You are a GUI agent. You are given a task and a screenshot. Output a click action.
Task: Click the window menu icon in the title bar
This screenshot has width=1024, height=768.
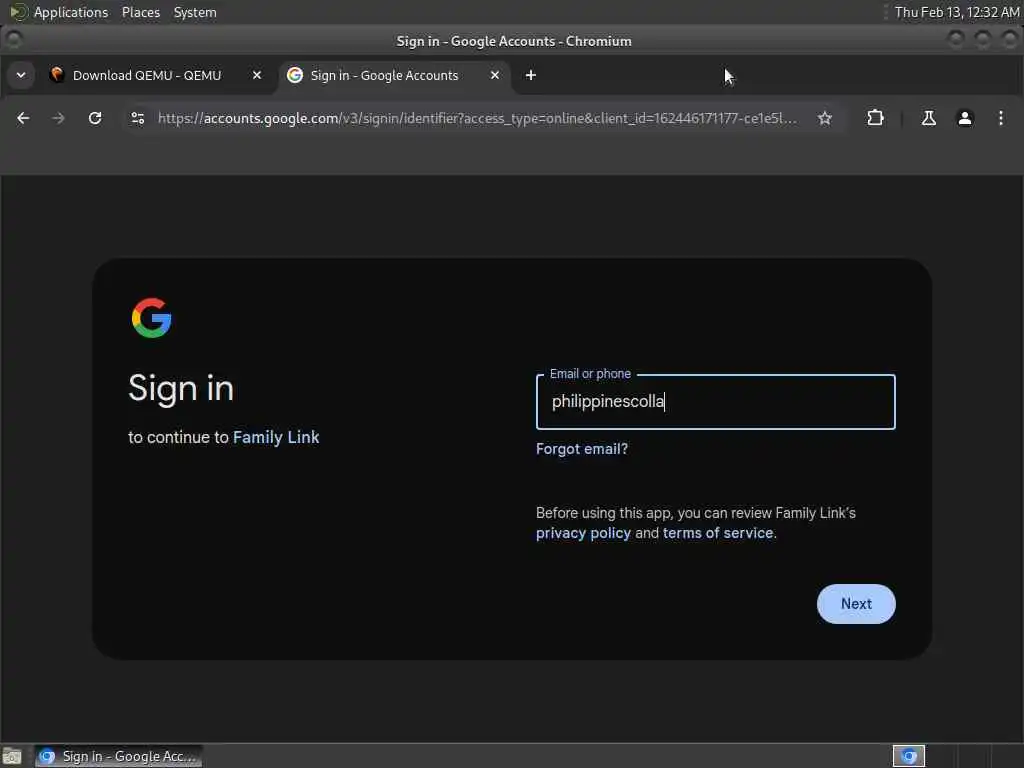[x=13, y=40]
